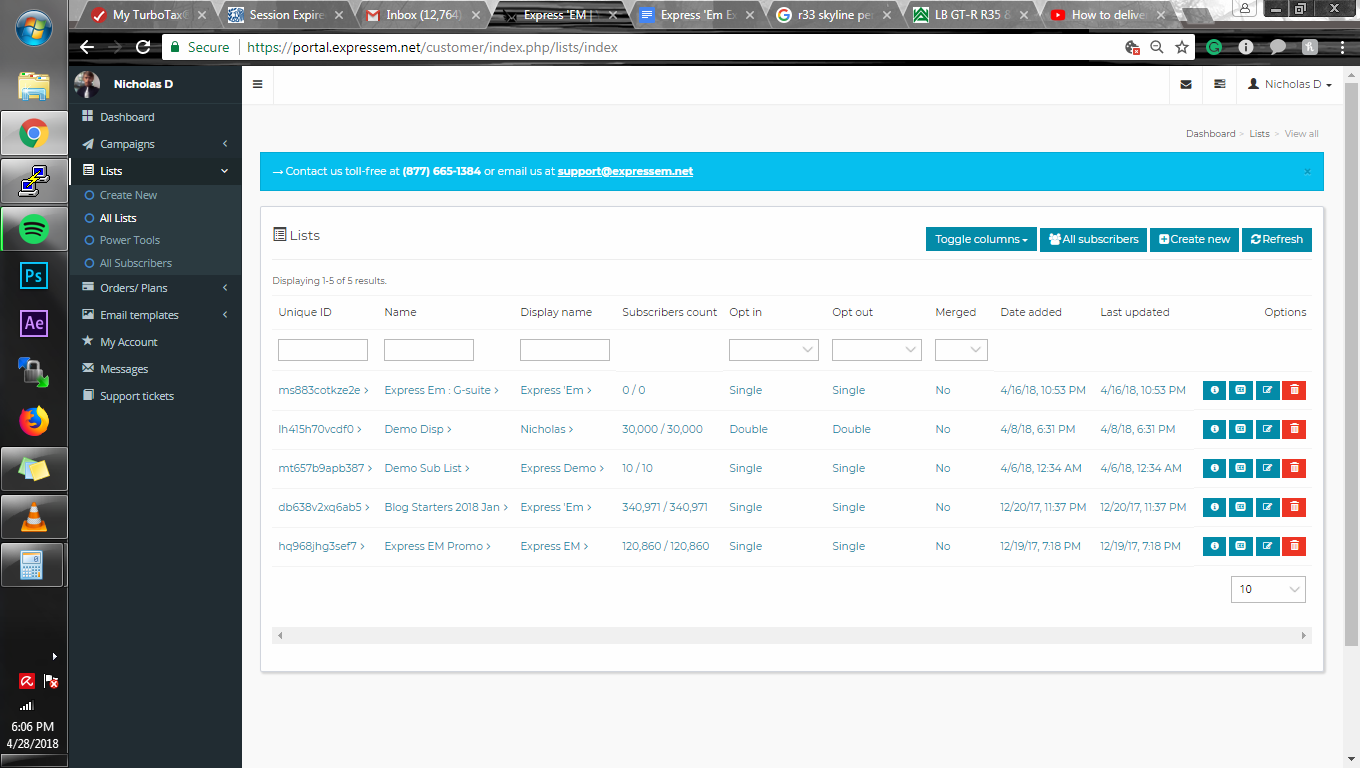Click the Unique ID filter field
This screenshot has width=1360, height=768.
(x=323, y=350)
